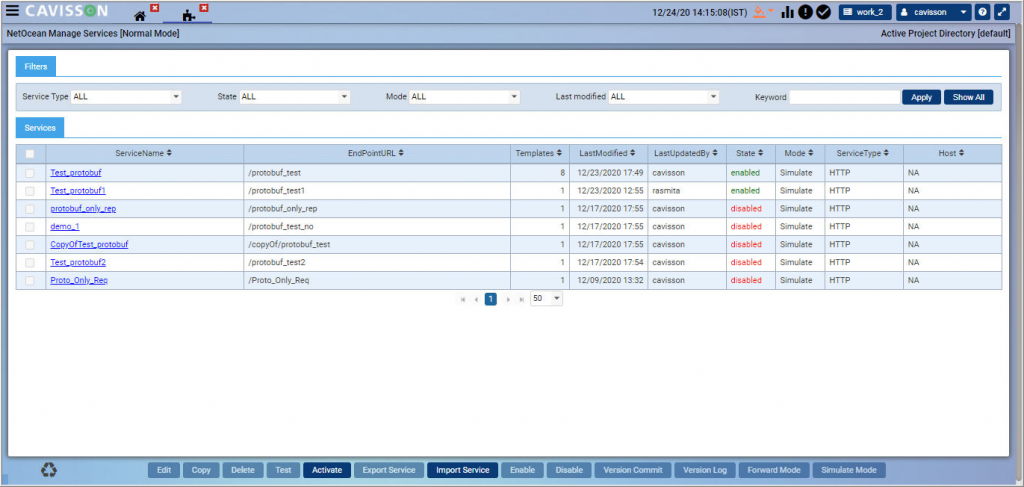Click the Export Service button
Image resolution: width=1024 pixels, height=487 pixels.
pyautogui.click(x=389, y=470)
